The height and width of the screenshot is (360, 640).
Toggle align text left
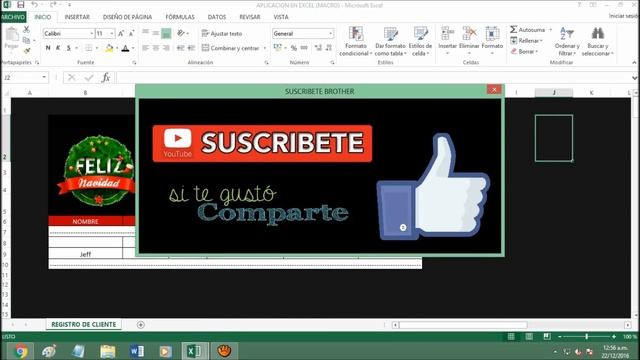145,48
